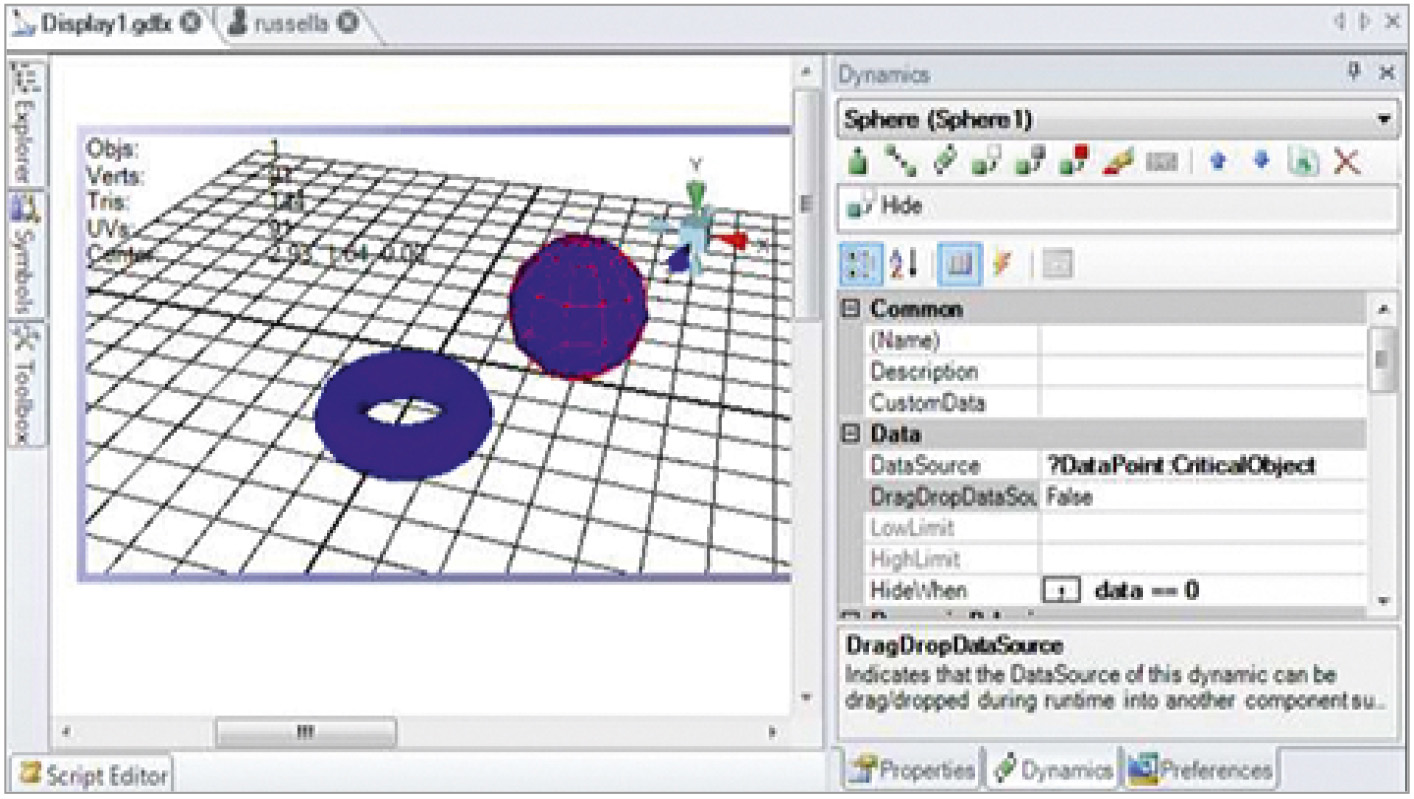Open the Sphere (Sphere1) object dropdown

(x=1384, y=119)
